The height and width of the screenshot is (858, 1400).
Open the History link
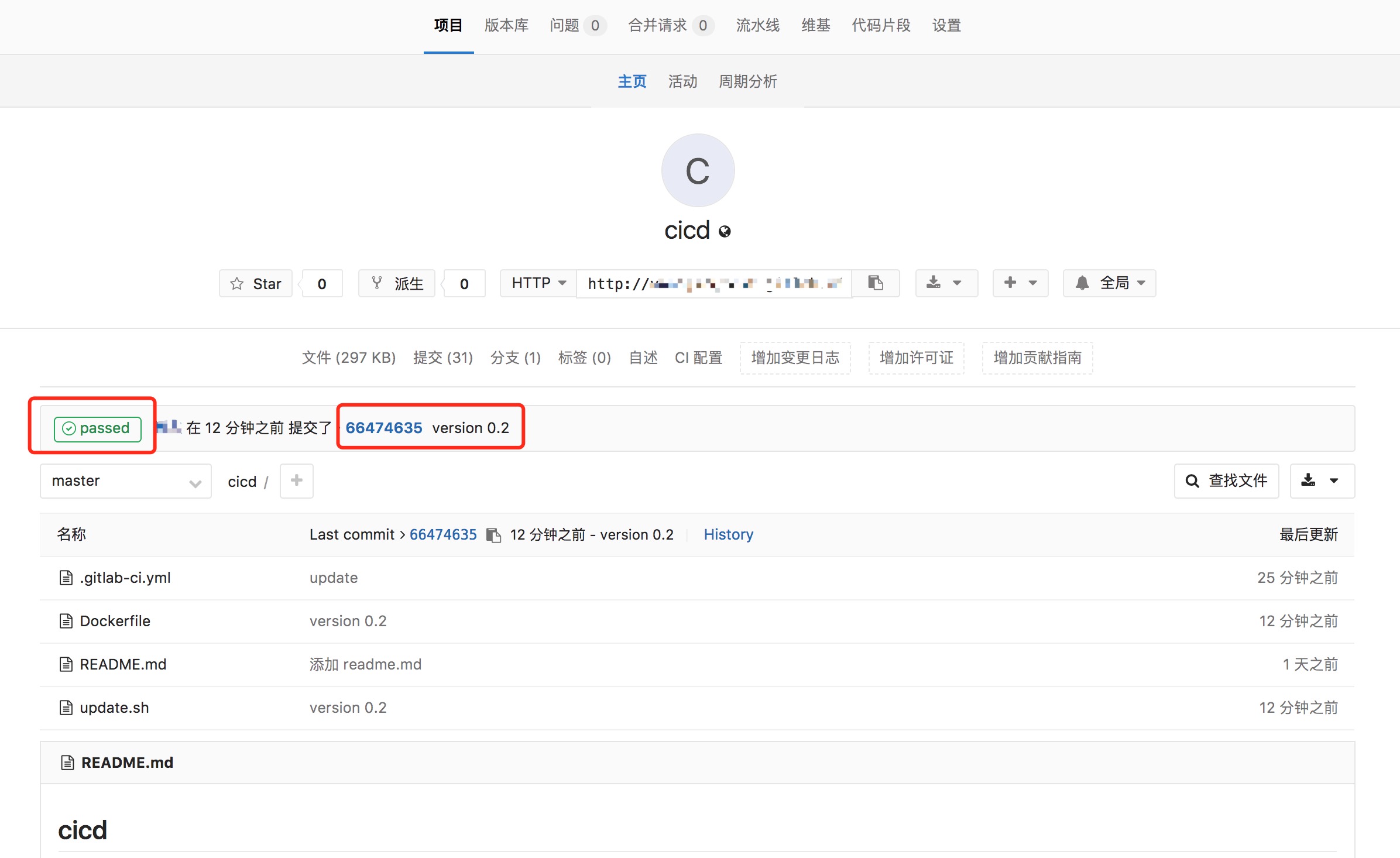[x=728, y=534]
